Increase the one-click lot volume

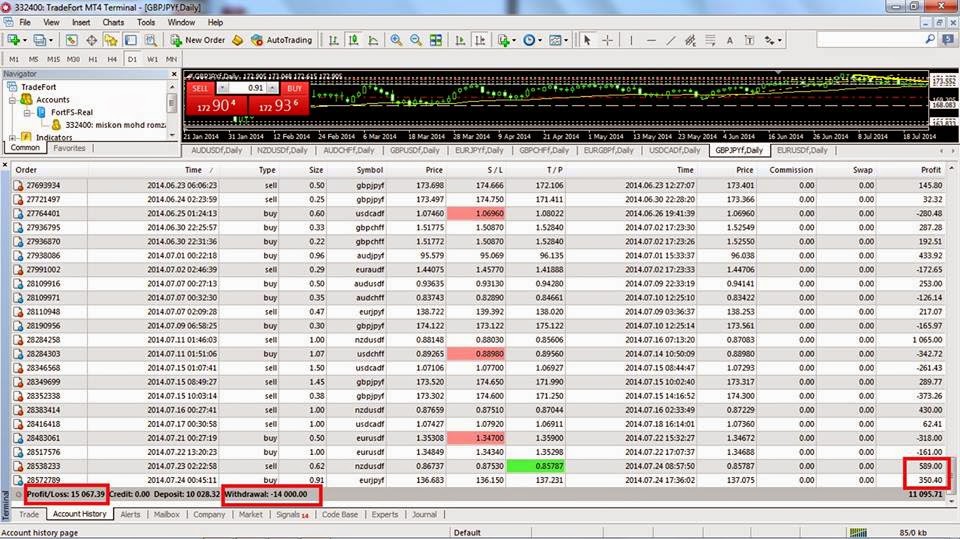pyautogui.click(x=272, y=88)
